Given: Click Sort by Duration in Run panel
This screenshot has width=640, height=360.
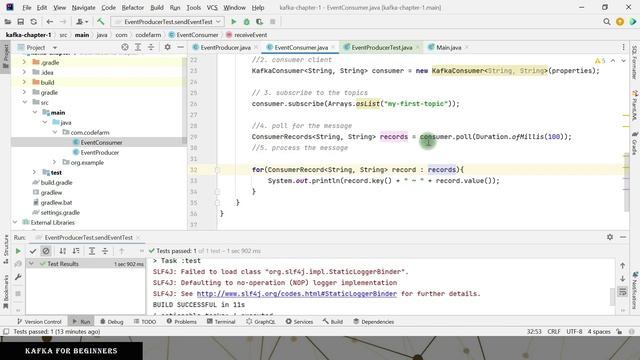Looking at the screenshot, I should [76, 251].
